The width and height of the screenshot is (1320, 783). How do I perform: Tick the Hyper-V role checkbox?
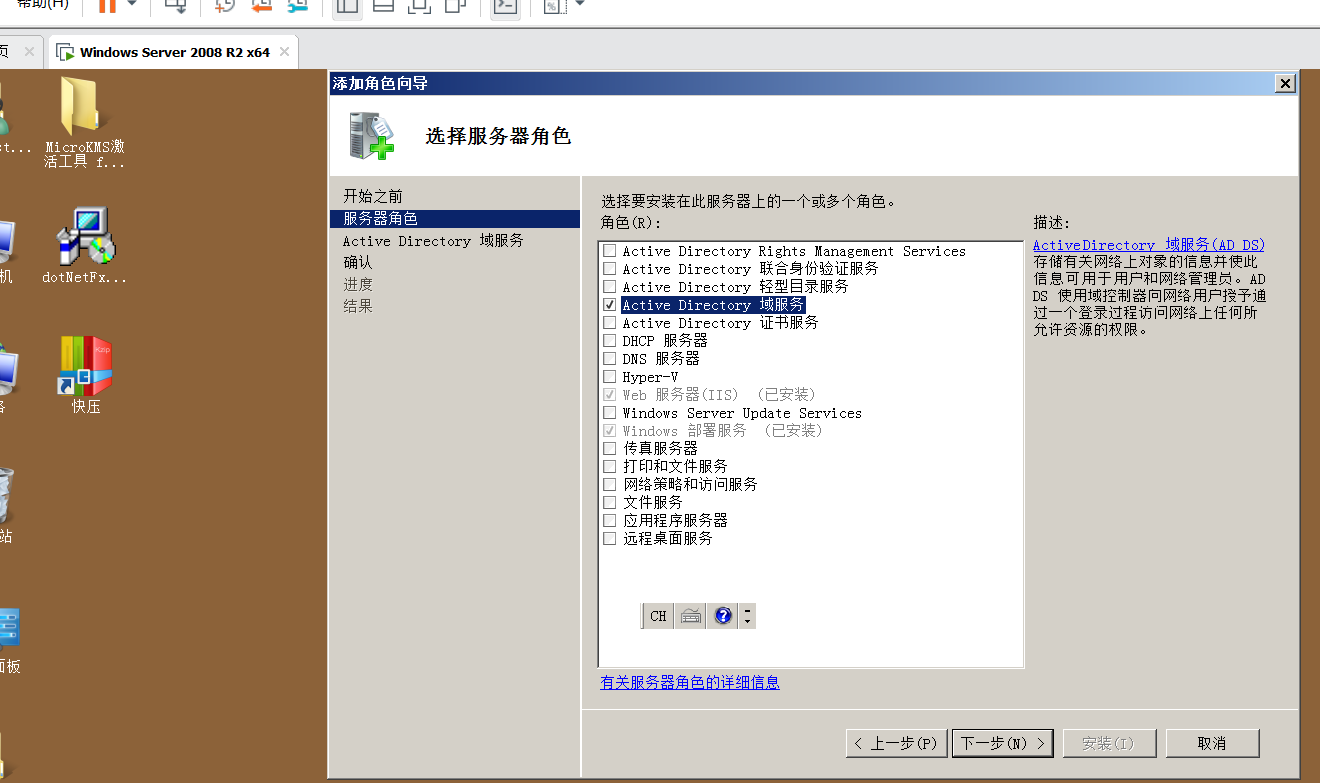tap(610, 377)
